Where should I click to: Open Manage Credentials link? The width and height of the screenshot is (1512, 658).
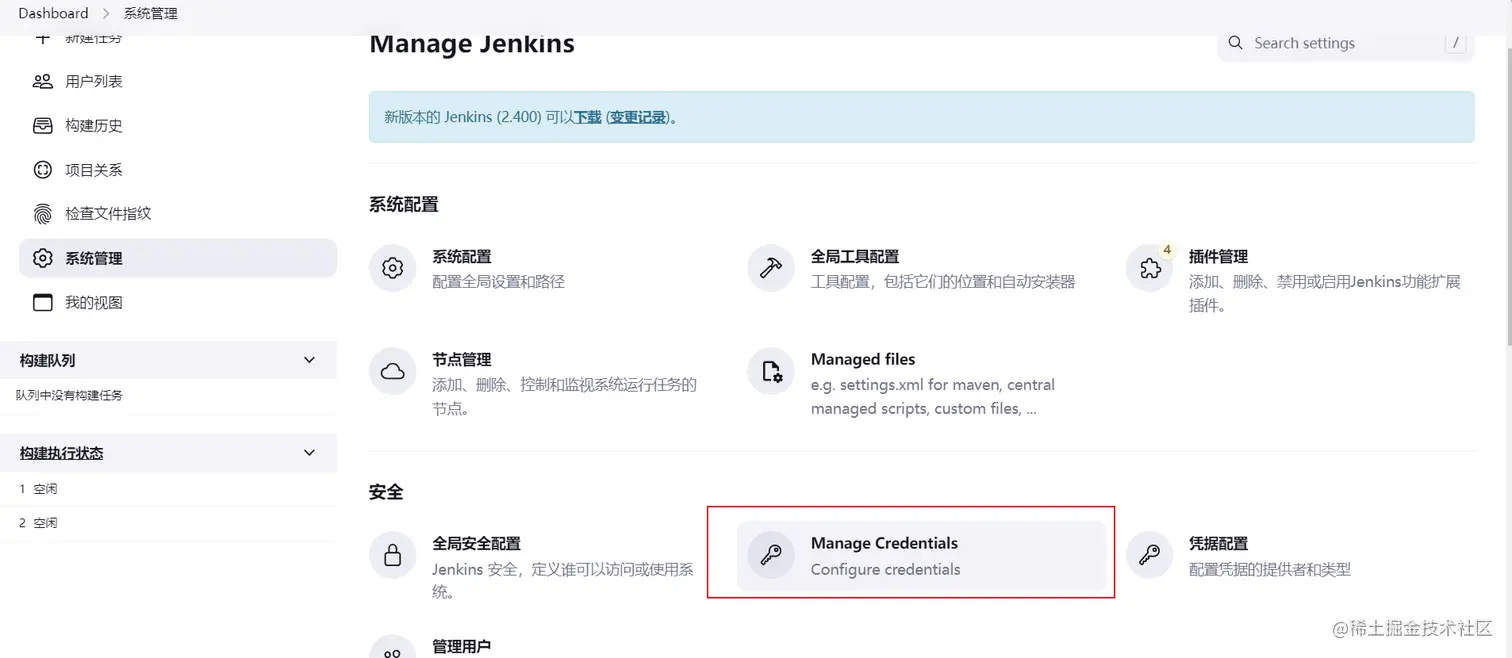(x=884, y=544)
